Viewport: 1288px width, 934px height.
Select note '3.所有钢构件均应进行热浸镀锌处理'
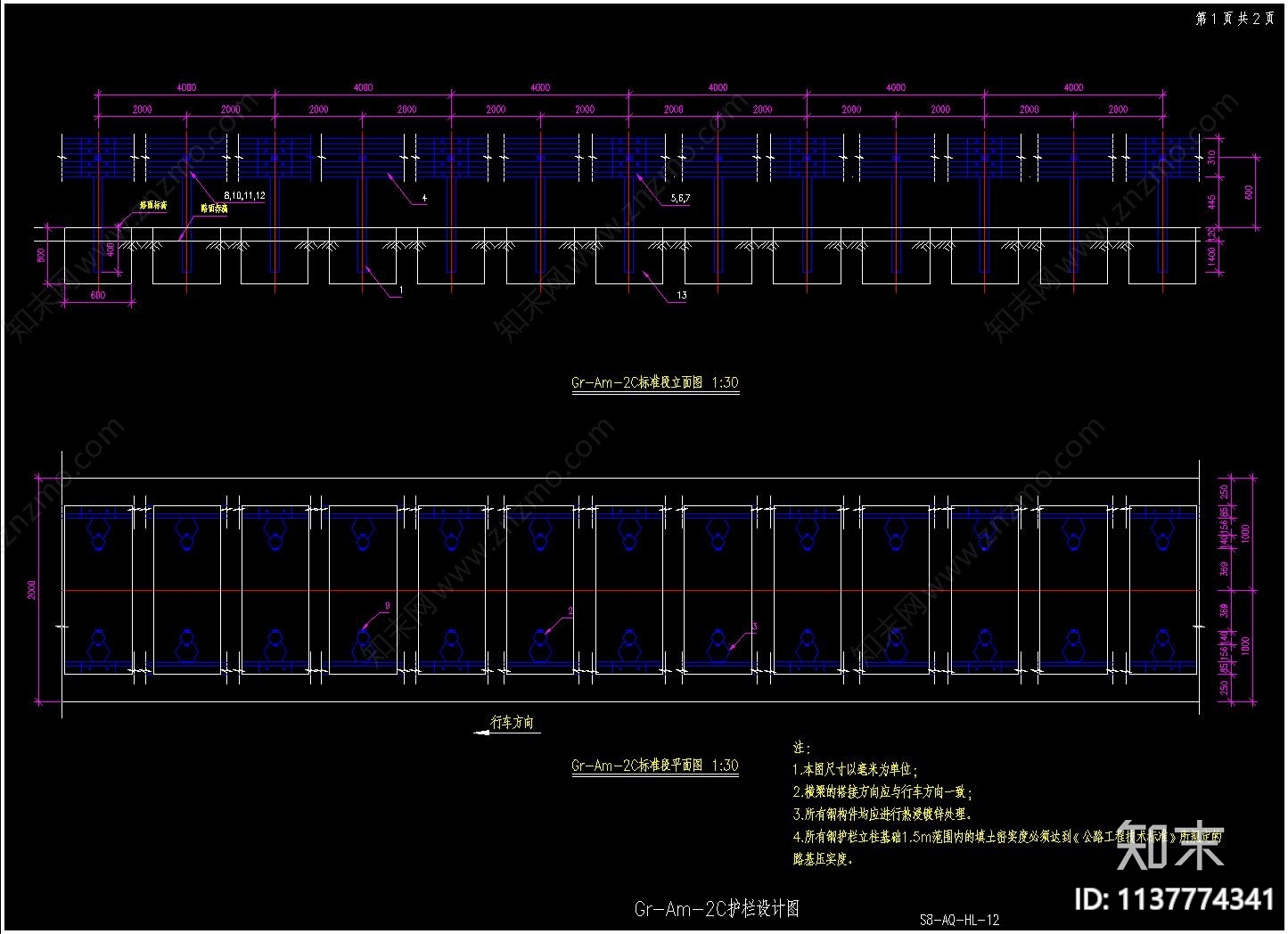coord(882,814)
